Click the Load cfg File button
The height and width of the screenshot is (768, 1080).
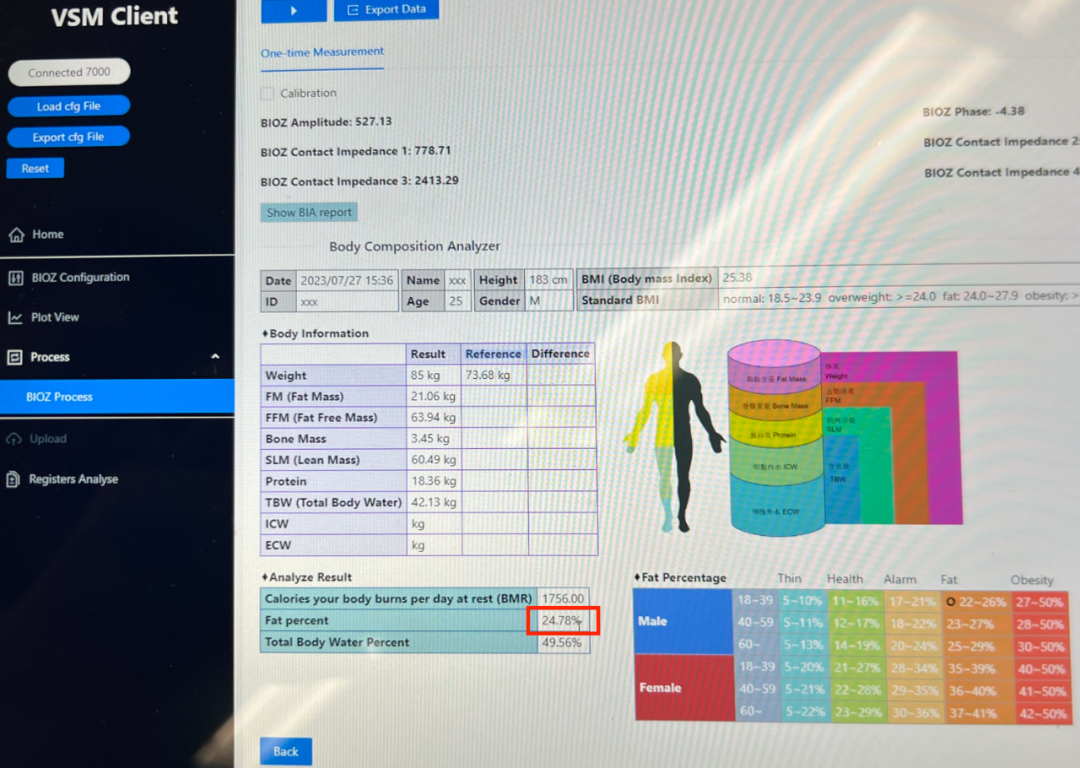(x=68, y=107)
